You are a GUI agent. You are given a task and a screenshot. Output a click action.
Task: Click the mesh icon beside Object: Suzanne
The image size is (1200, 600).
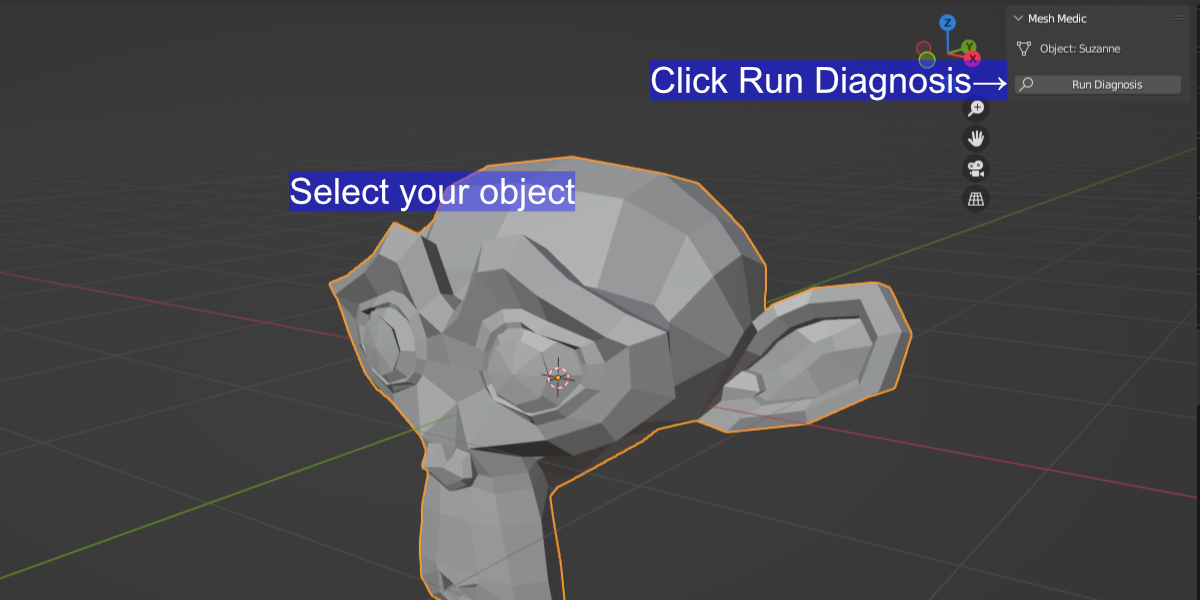[x=1023, y=48]
